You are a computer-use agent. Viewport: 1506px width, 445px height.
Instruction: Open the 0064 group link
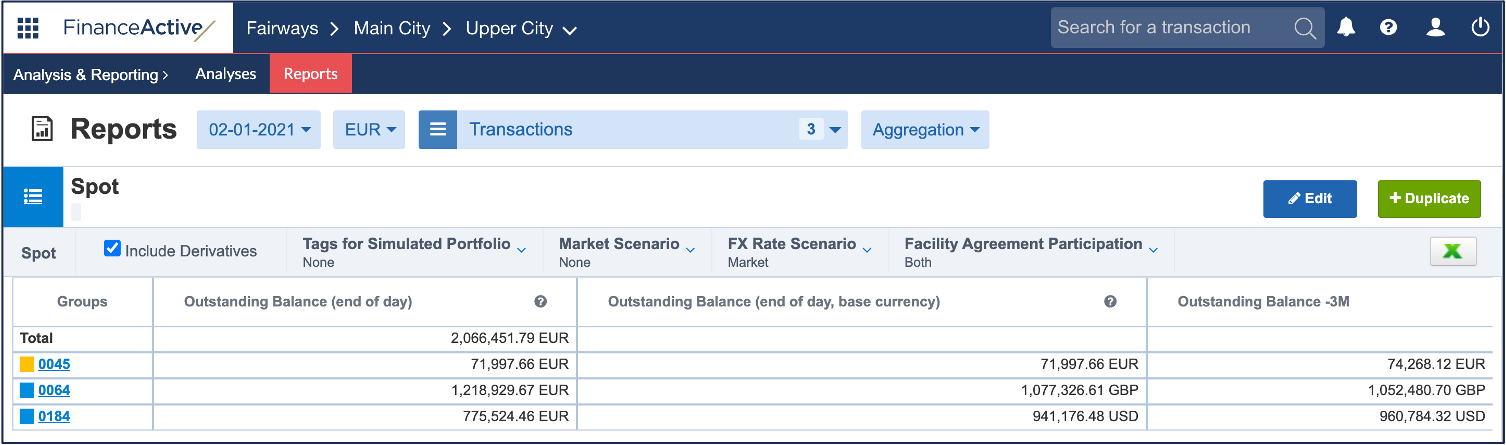tap(54, 390)
